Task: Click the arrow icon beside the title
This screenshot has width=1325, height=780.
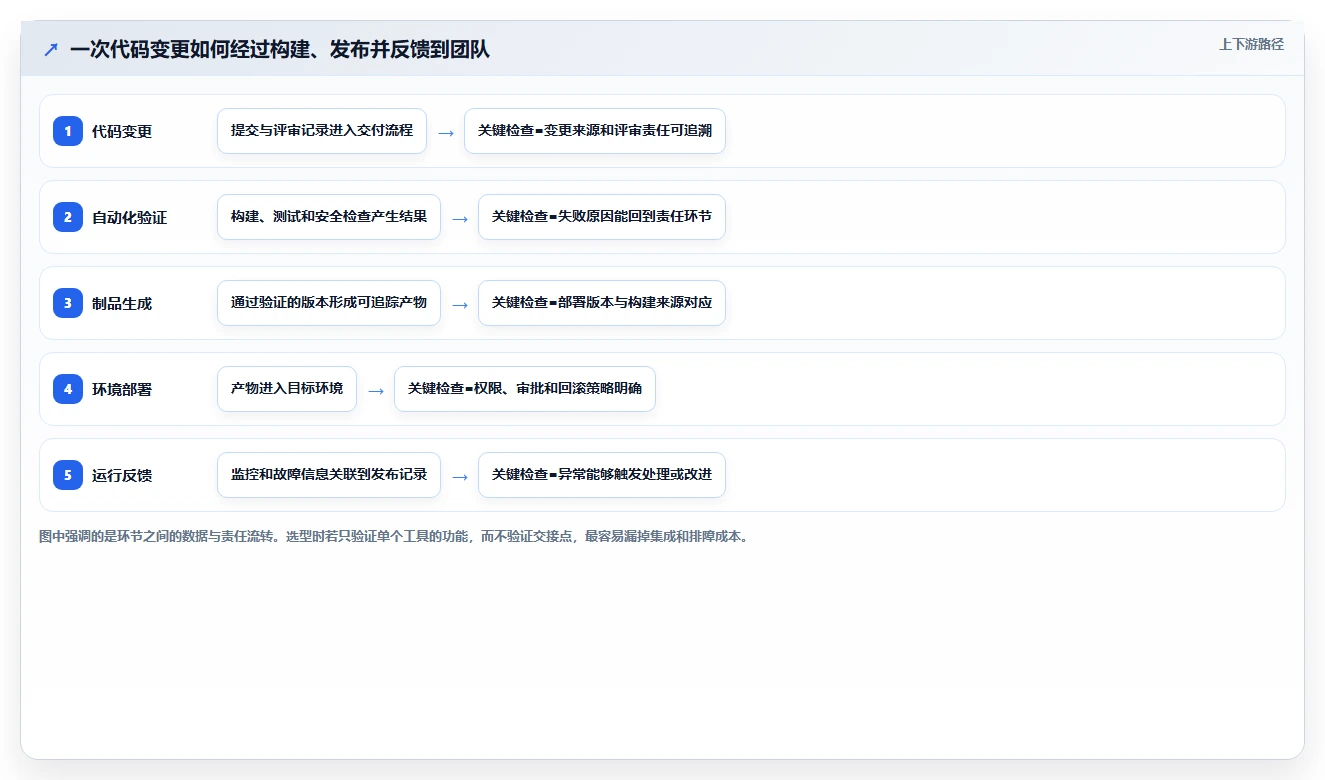Action: (x=51, y=50)
